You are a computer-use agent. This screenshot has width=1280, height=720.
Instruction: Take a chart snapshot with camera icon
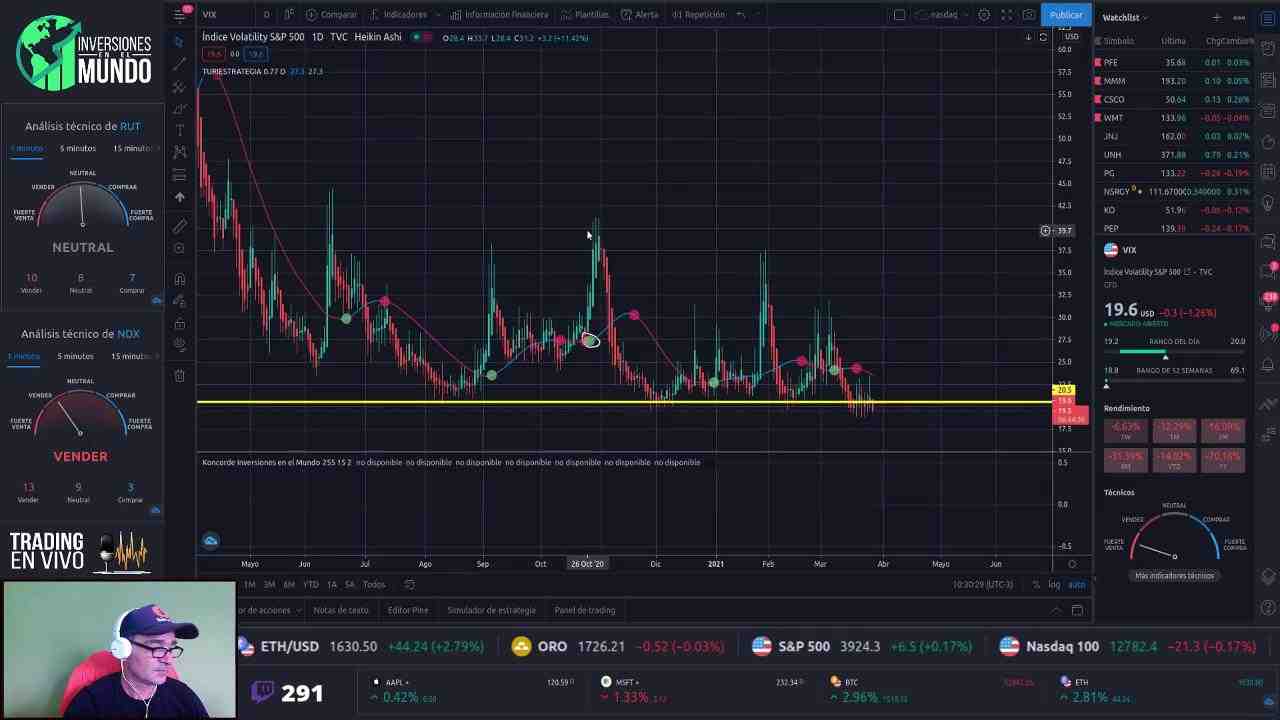(1028, 15)
